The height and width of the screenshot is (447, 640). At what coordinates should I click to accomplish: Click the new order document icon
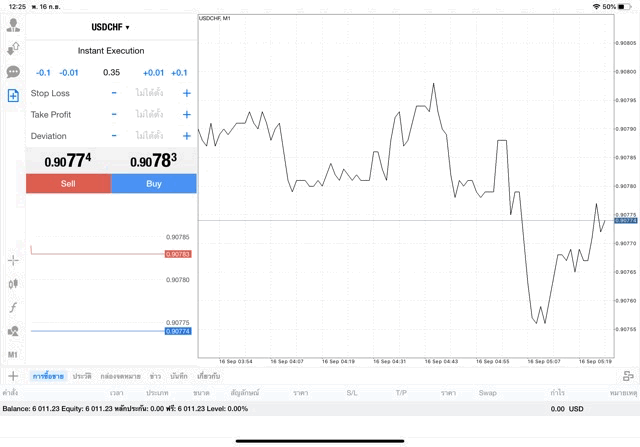(13, 96)
